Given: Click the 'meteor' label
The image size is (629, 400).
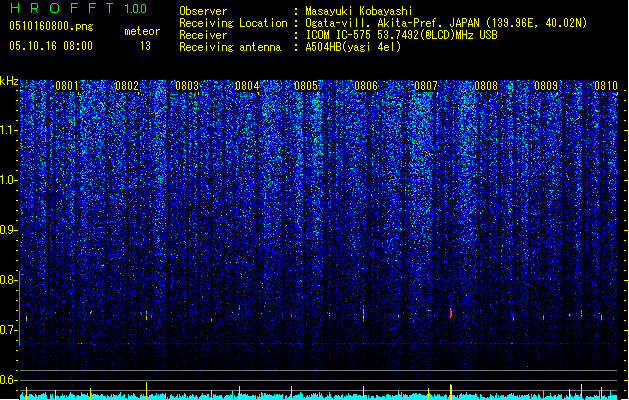Looking at the screenshot, I should coord(142,31).
